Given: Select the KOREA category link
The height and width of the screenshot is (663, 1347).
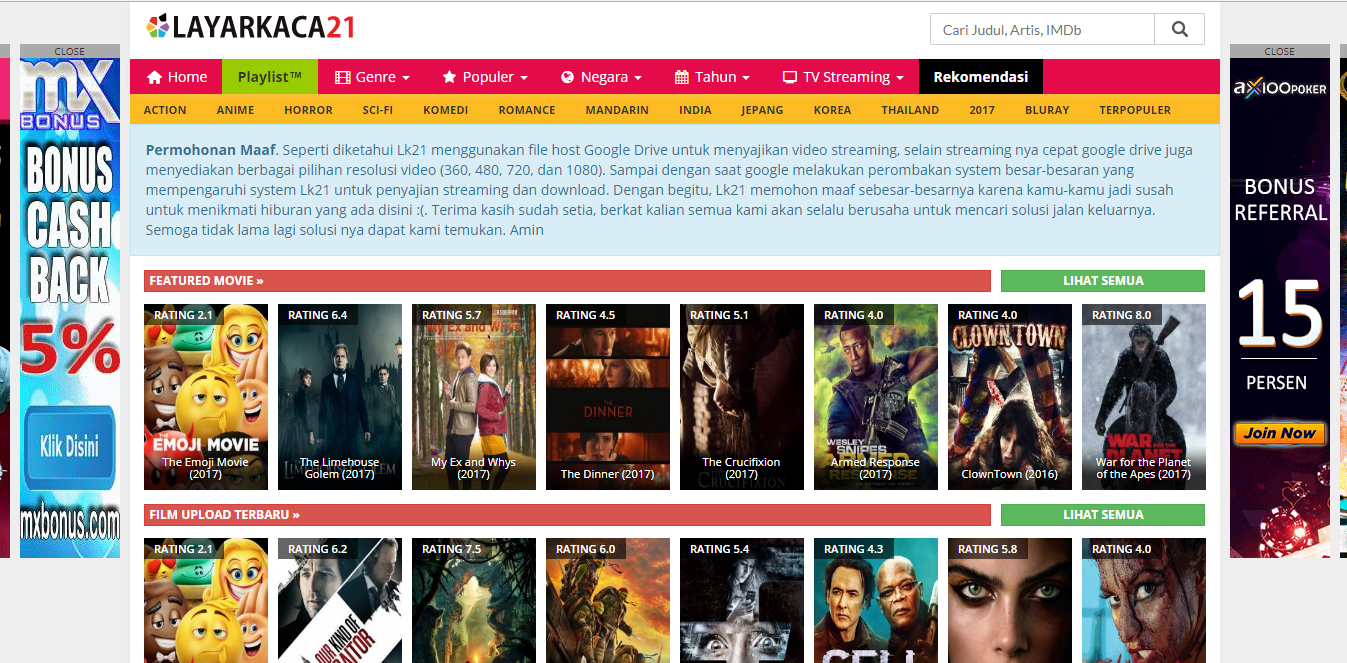Looking at the screenshot, I should tap(832, 110).
